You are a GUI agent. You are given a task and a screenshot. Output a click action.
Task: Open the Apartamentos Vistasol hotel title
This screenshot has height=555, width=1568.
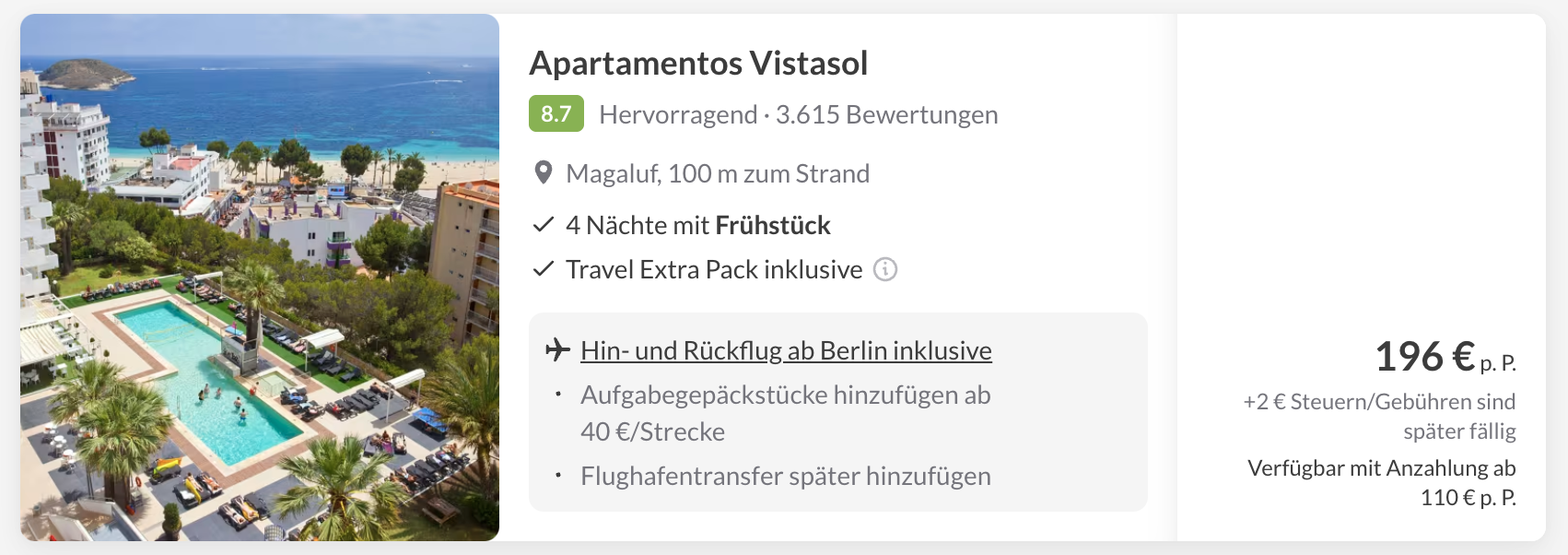coord(698,64)
